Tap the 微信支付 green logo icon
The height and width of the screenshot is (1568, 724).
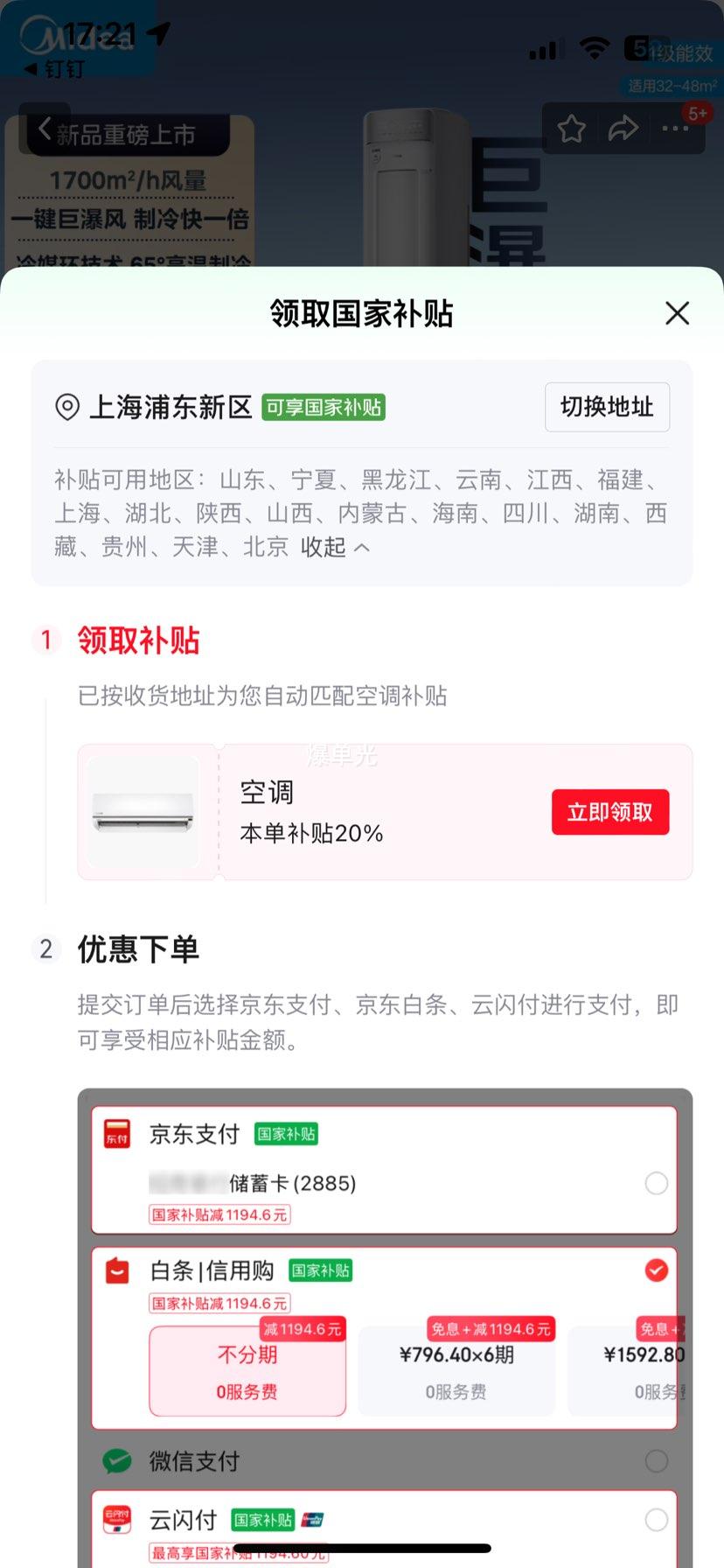[x=117, y=1460]
